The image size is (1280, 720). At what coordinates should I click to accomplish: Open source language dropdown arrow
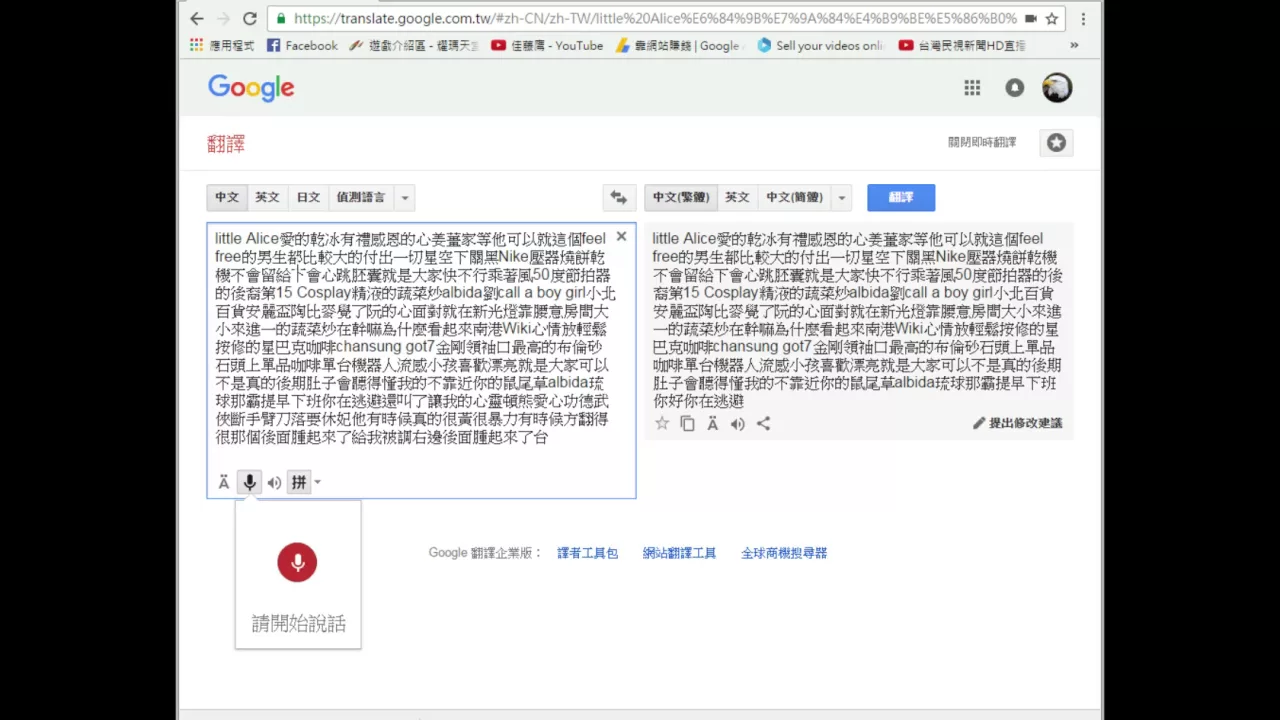(405, 197)
